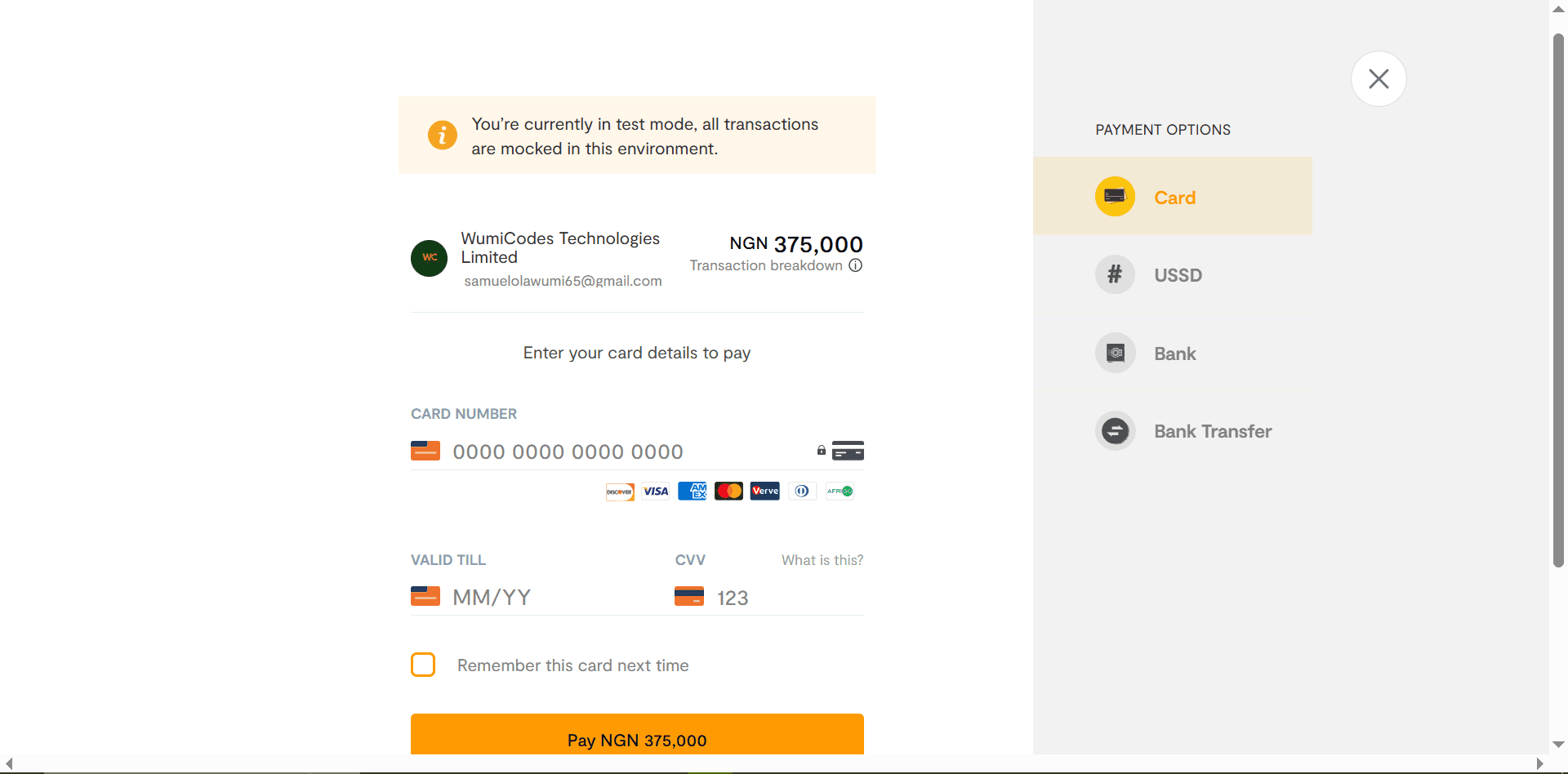This screenshot has width=1568, height=774.
Task: Open the transaction breakdown info icon
Action: 855,265
